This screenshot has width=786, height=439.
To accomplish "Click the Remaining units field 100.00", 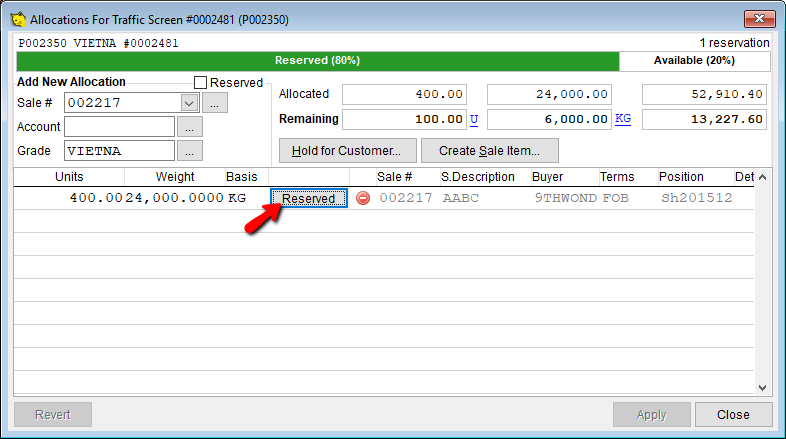I will [x=405, y=119].
